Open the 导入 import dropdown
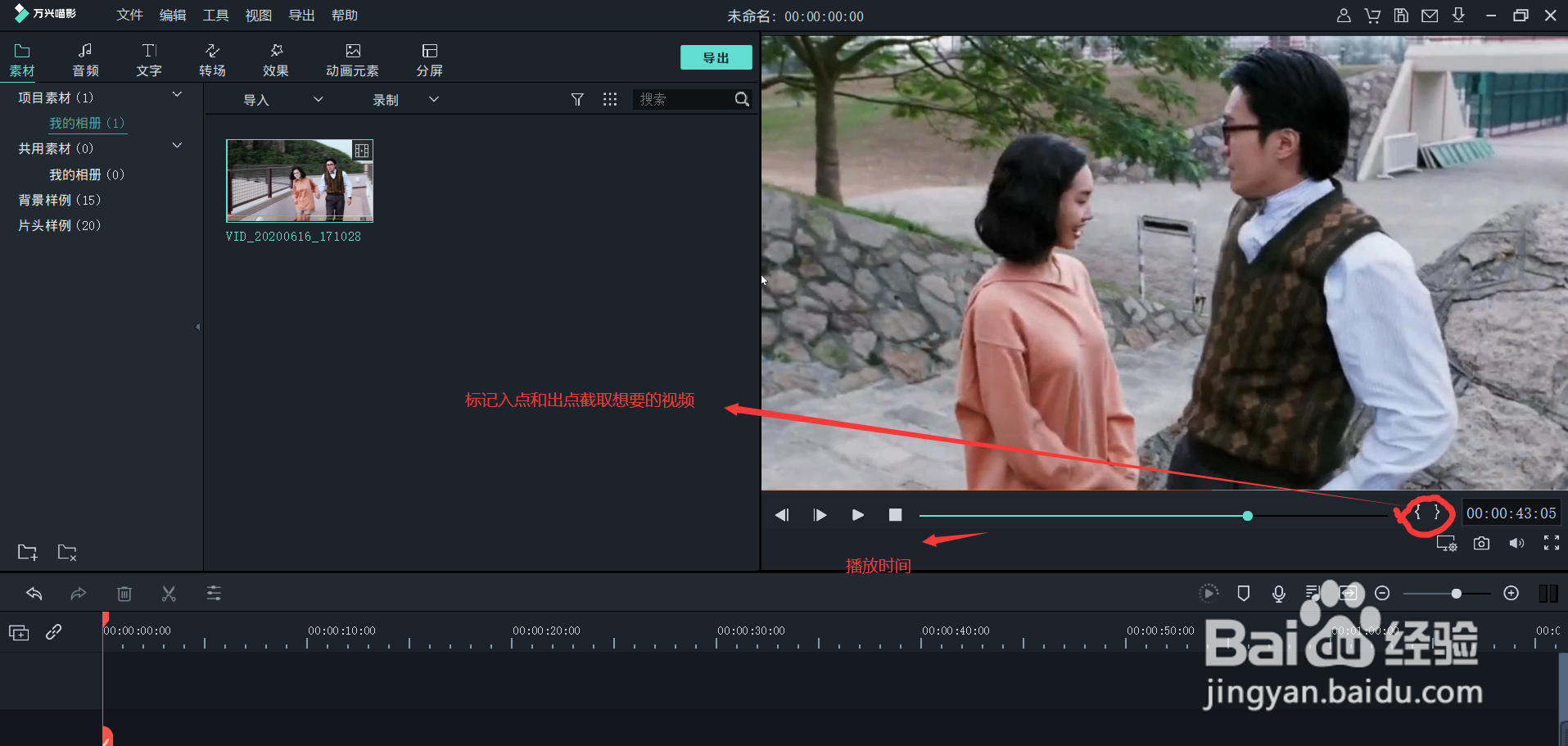The image size is (1568, 746). click(x=283, y=100)
